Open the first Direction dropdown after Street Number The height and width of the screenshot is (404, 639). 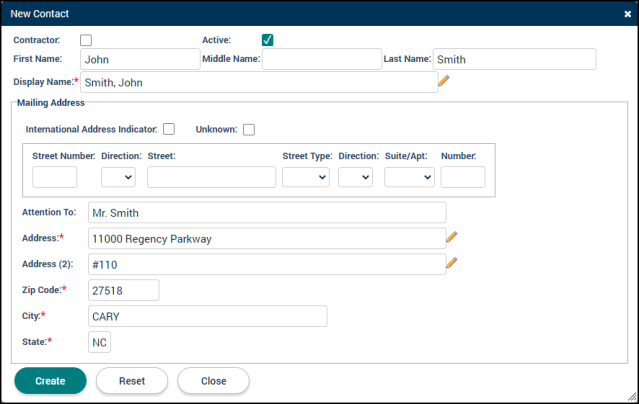pos(118,177)
